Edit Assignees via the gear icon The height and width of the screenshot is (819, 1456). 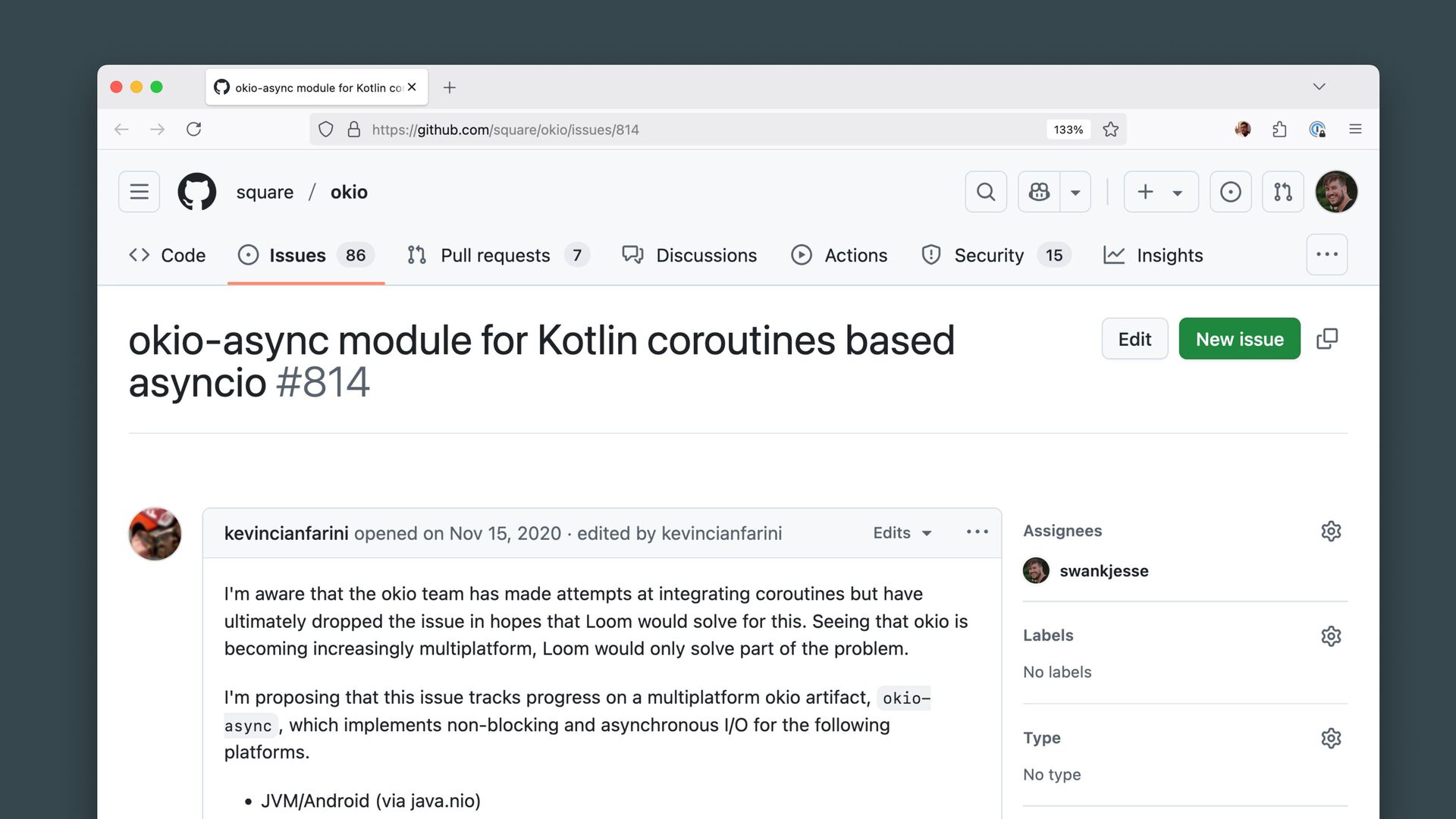click(x=1331, y=531)
